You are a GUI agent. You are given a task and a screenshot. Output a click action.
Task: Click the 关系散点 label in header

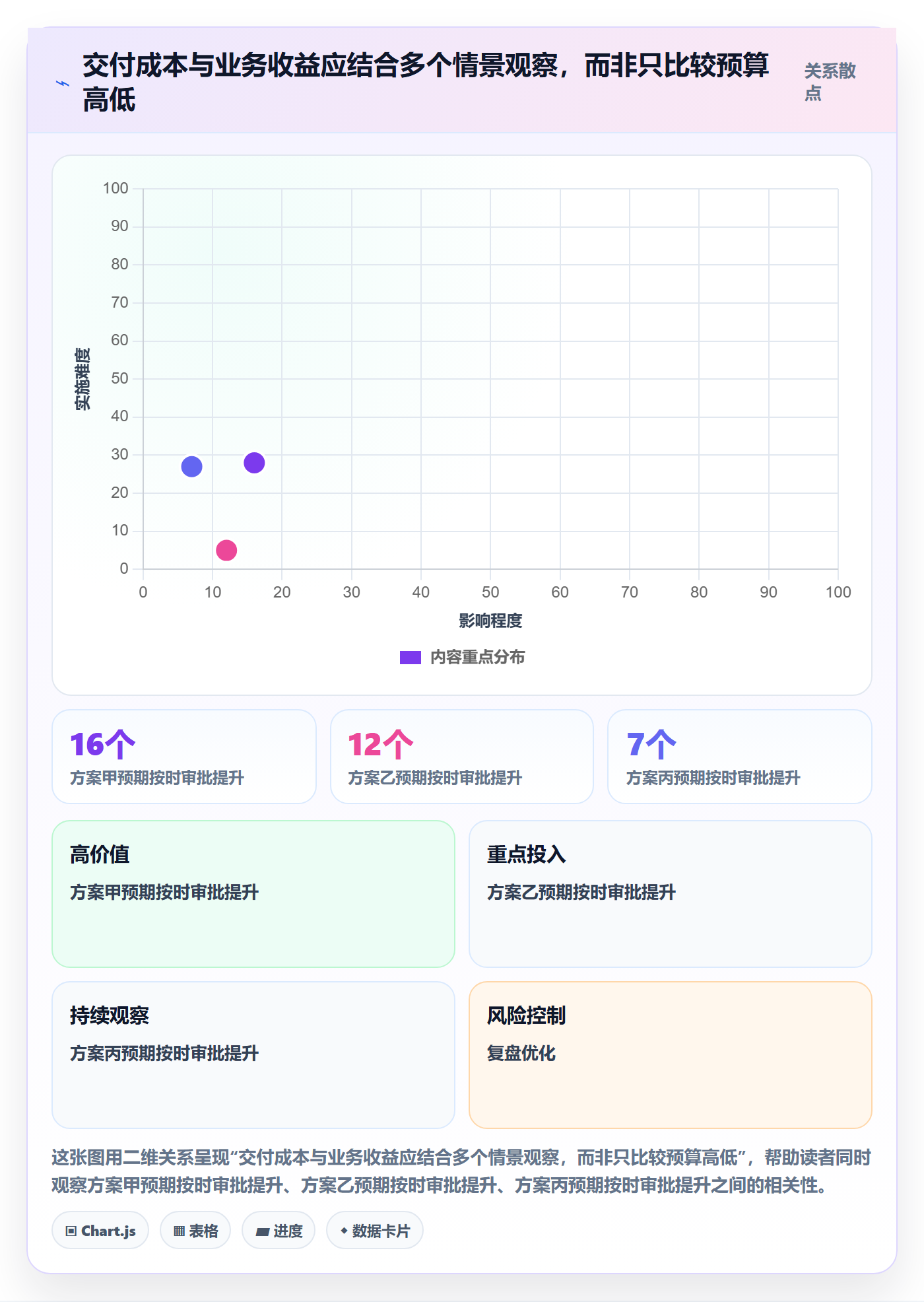(830, 82)
